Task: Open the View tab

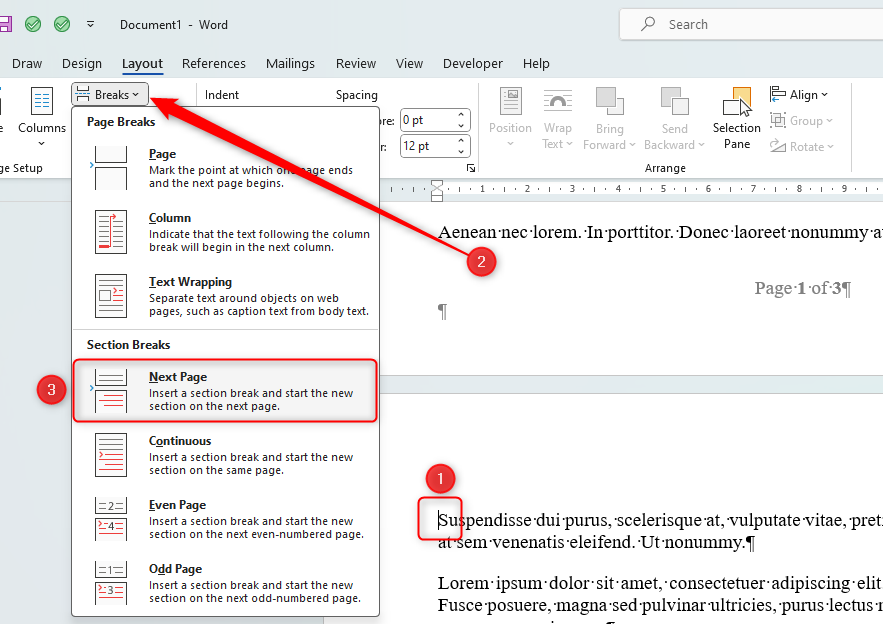Action: [x=409, y=64]
